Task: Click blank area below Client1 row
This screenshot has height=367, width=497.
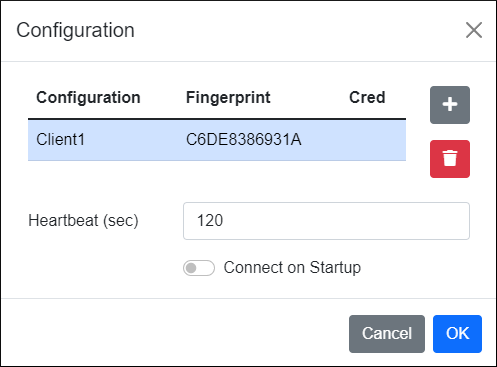Action: pyautogui.click(x=217, y=178)
